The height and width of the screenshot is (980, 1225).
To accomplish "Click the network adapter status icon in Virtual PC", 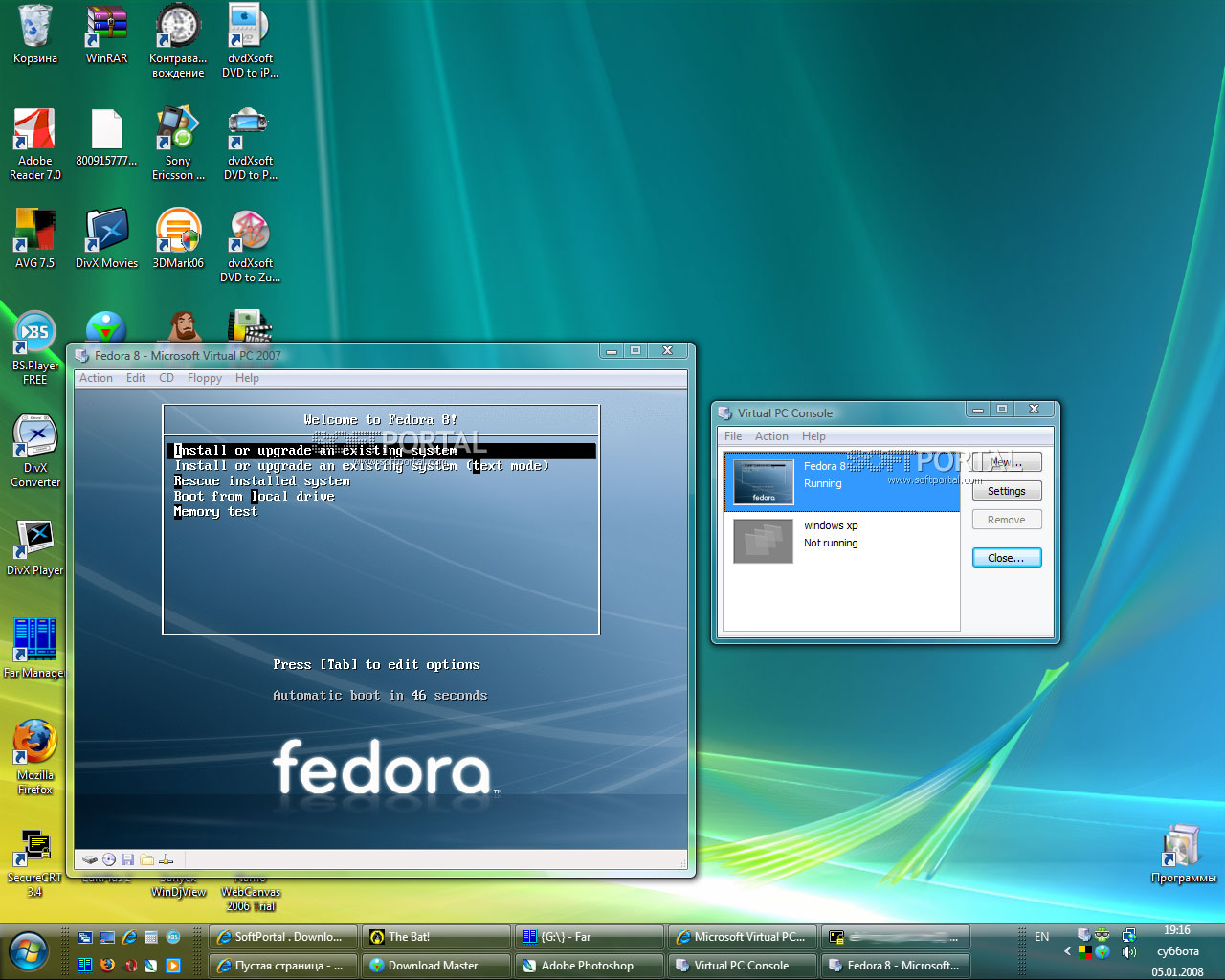I will [x=166, y=859].
